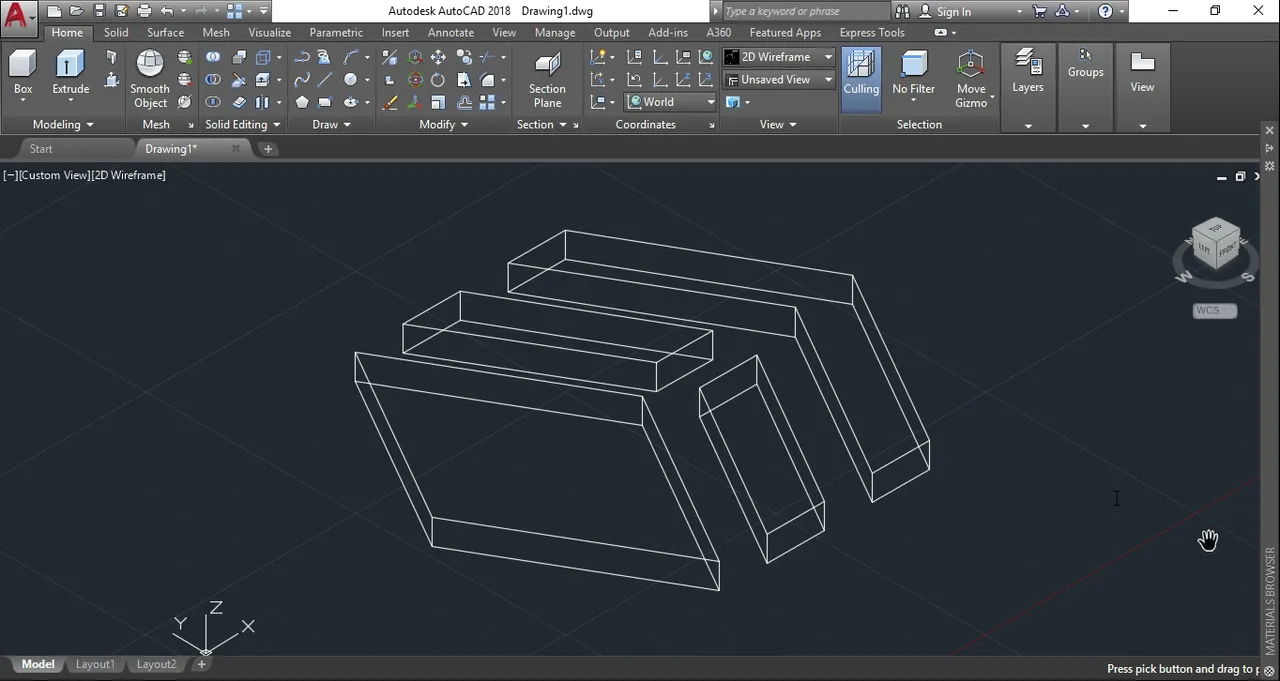Click the Save icon in quick access toolbar

click(99, 11)
